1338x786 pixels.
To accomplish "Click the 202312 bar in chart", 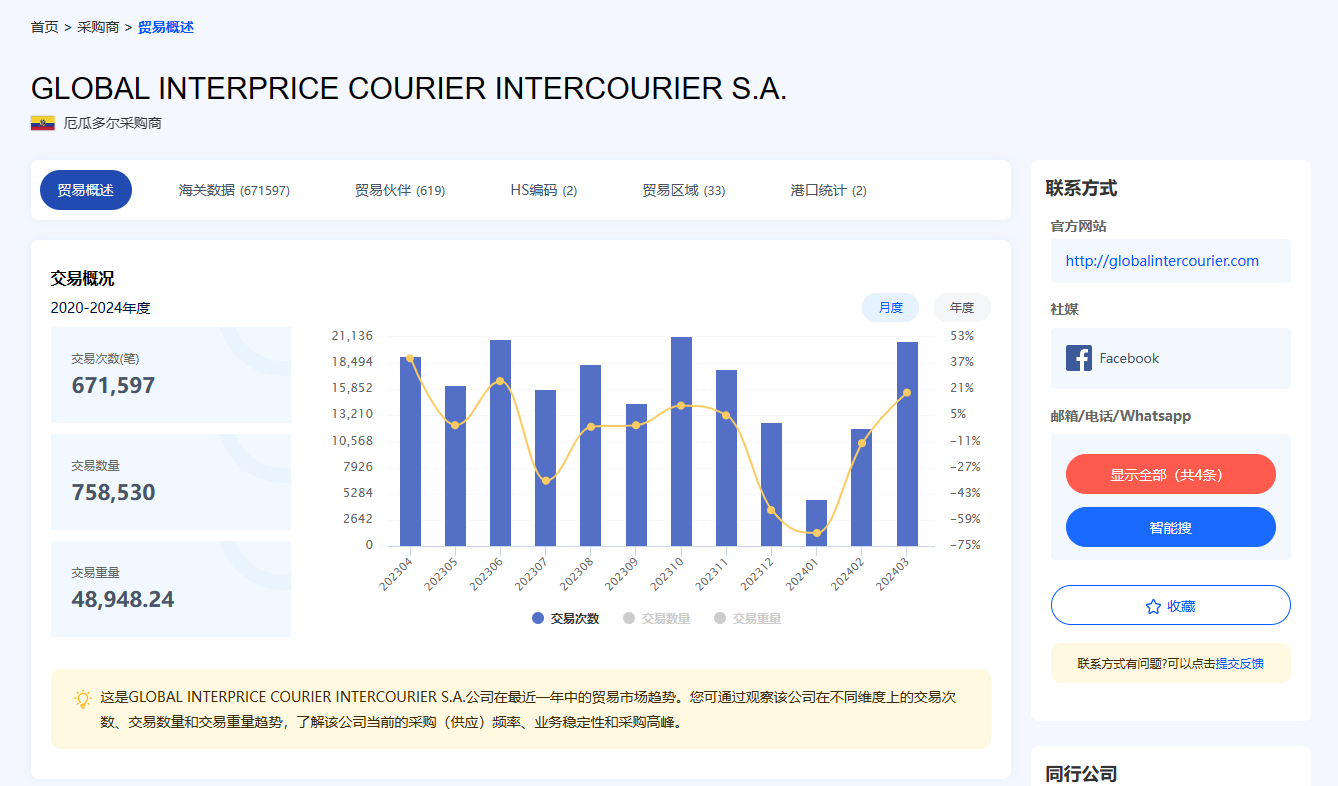I will point(771,484).
